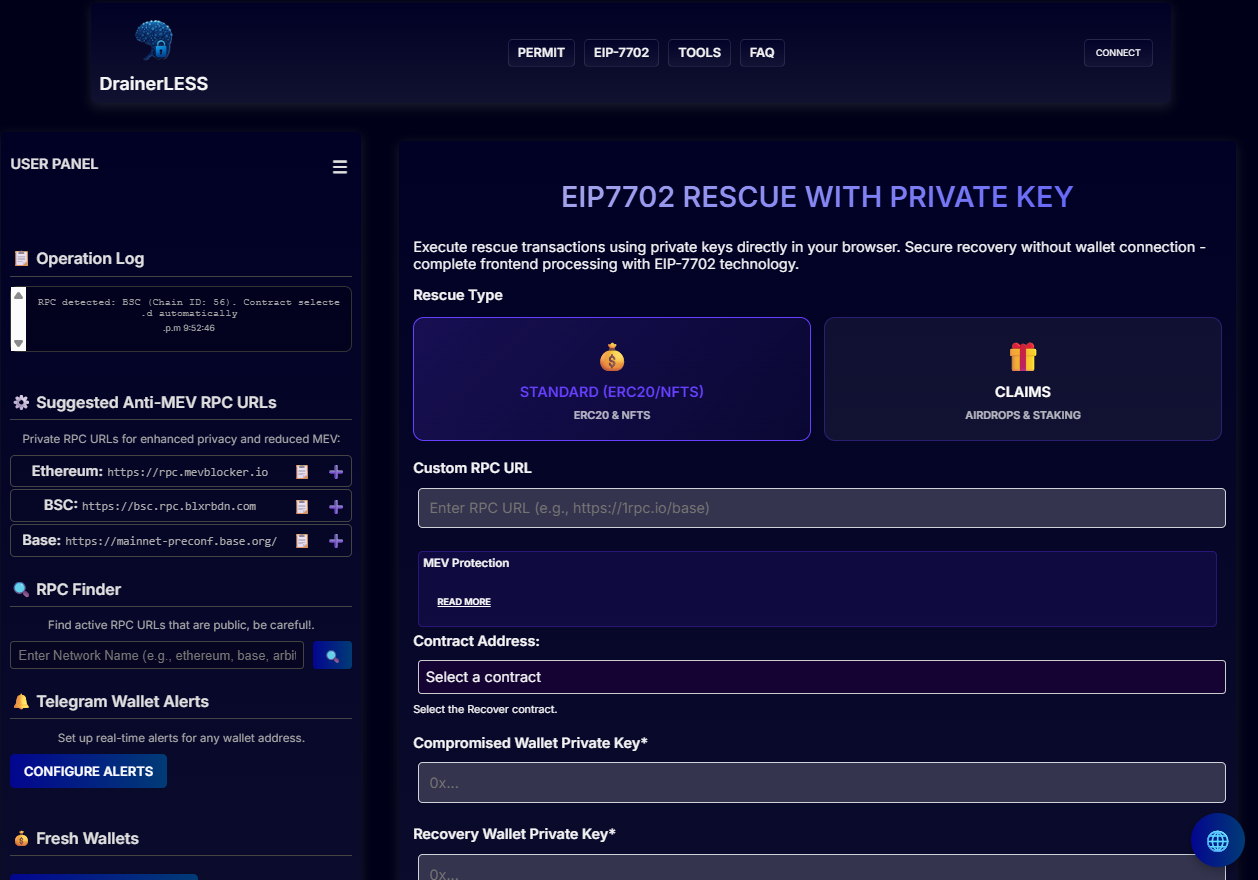Select the CLAIMS airdrops & staking rescue type
The width and height of the screenshot is (1258, 880).
tap(1023, 379)
